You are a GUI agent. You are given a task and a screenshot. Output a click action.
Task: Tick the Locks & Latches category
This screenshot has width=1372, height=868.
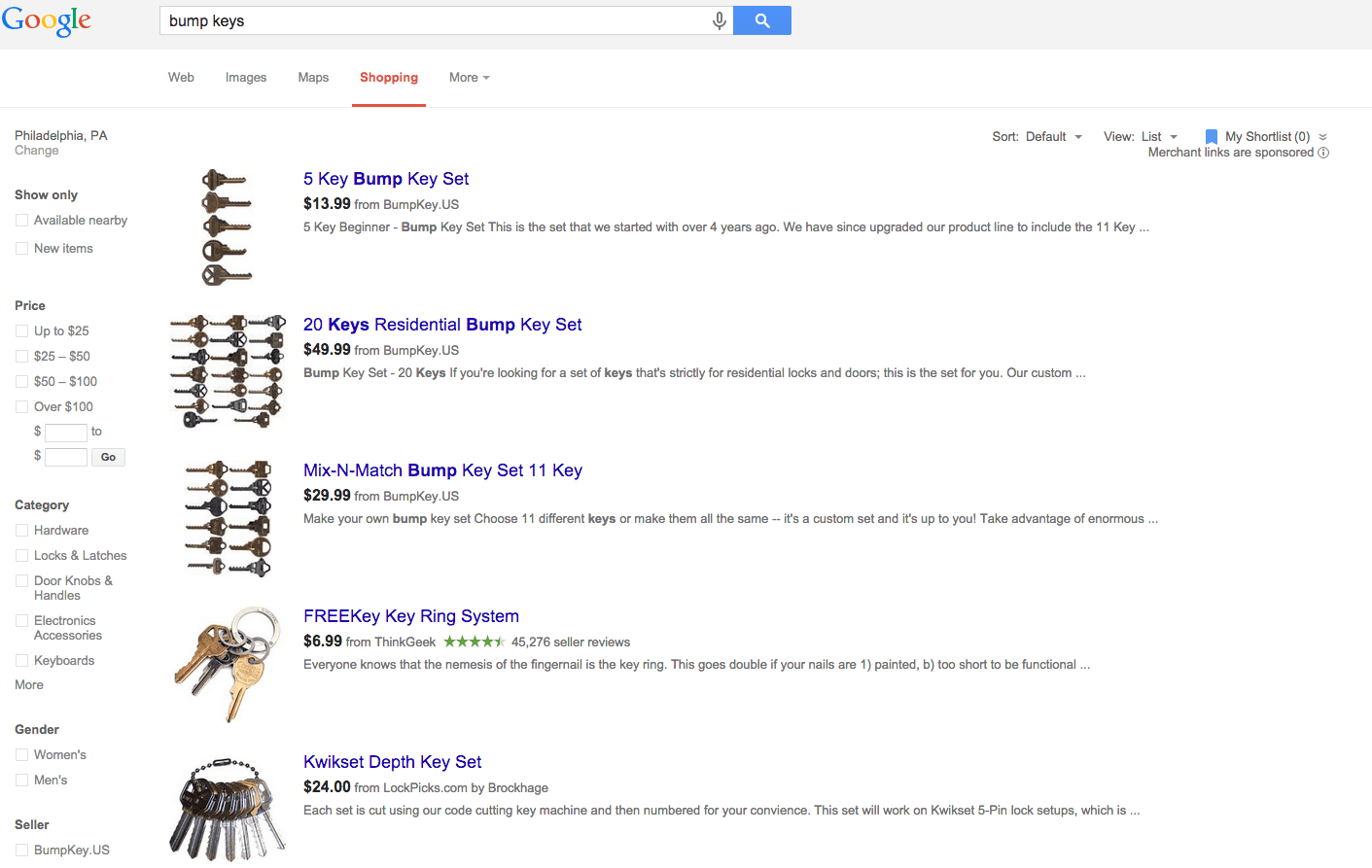(x=21, y=556)
